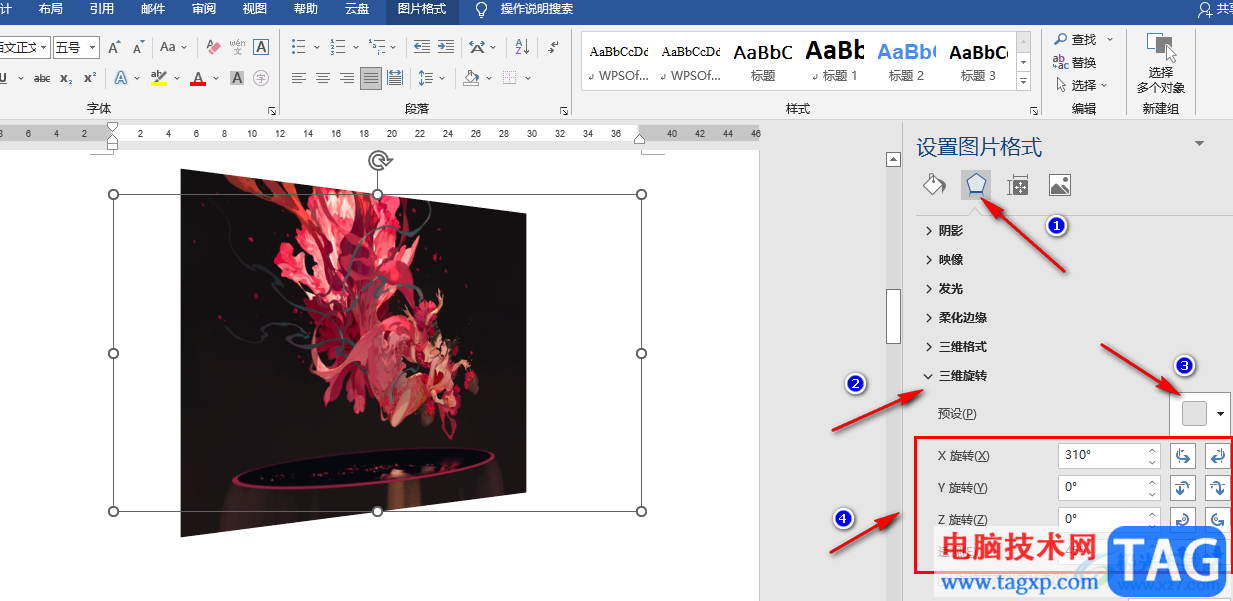Apply the Heading 1 style

coord(834,60)
